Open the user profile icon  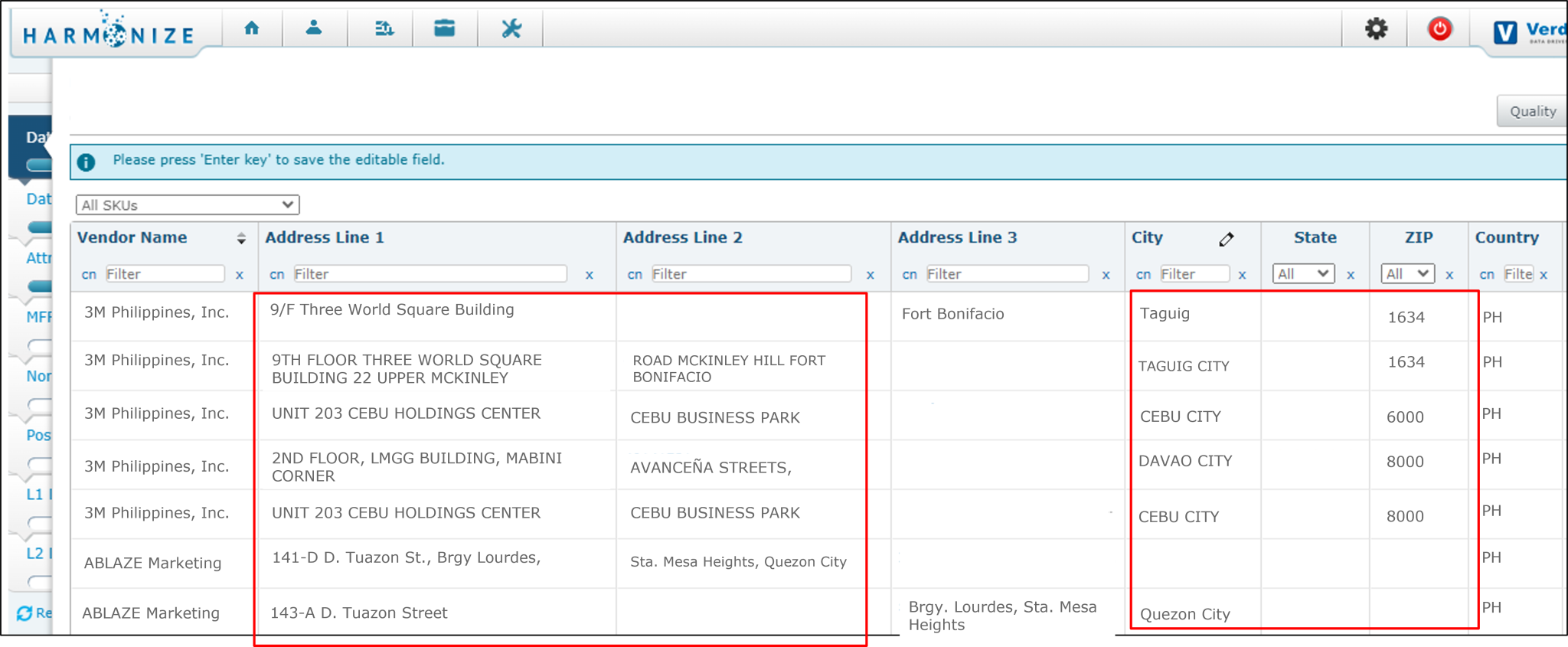point(314,29)
